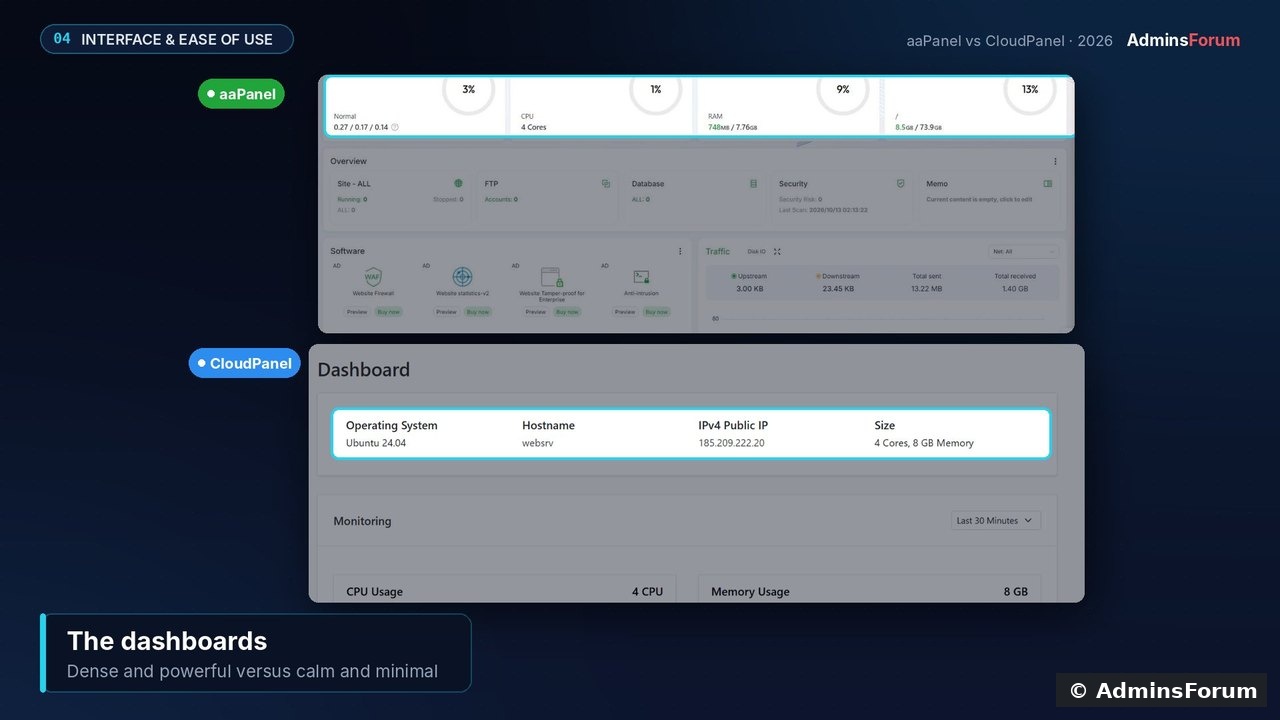
Task: Open the Software panel three-dot menu
Action: (680, 251)
